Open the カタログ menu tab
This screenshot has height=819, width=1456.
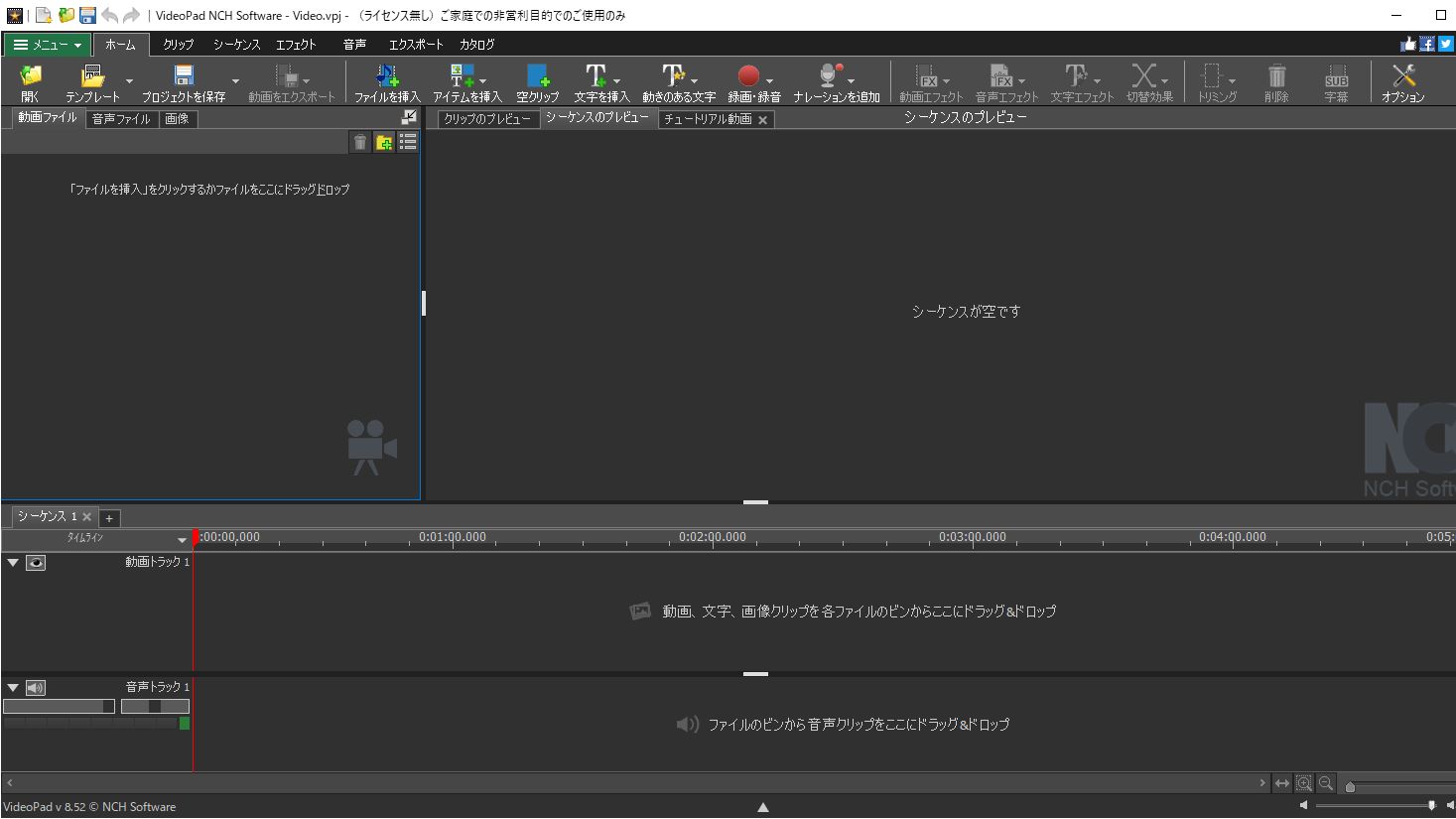pyautogui.click(x=476, y=45)
